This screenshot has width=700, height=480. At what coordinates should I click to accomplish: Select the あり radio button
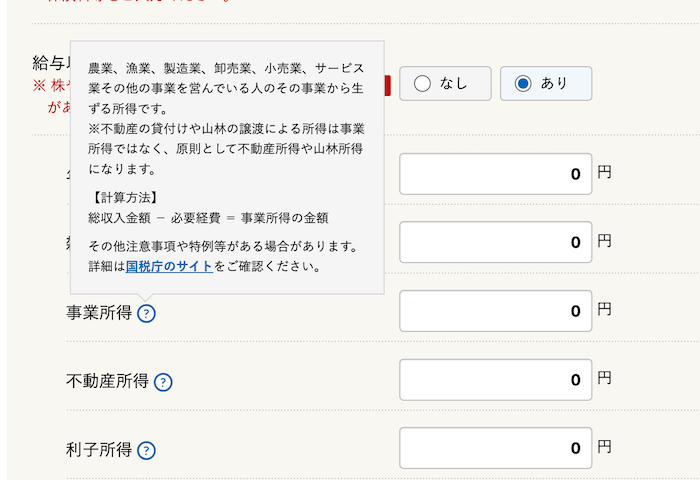pos(546,84)
